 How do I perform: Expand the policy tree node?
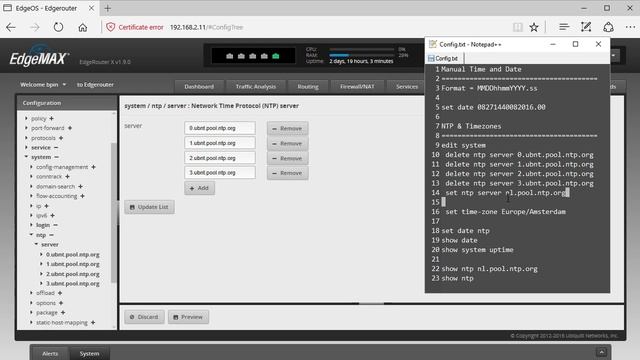coord(27,118)
